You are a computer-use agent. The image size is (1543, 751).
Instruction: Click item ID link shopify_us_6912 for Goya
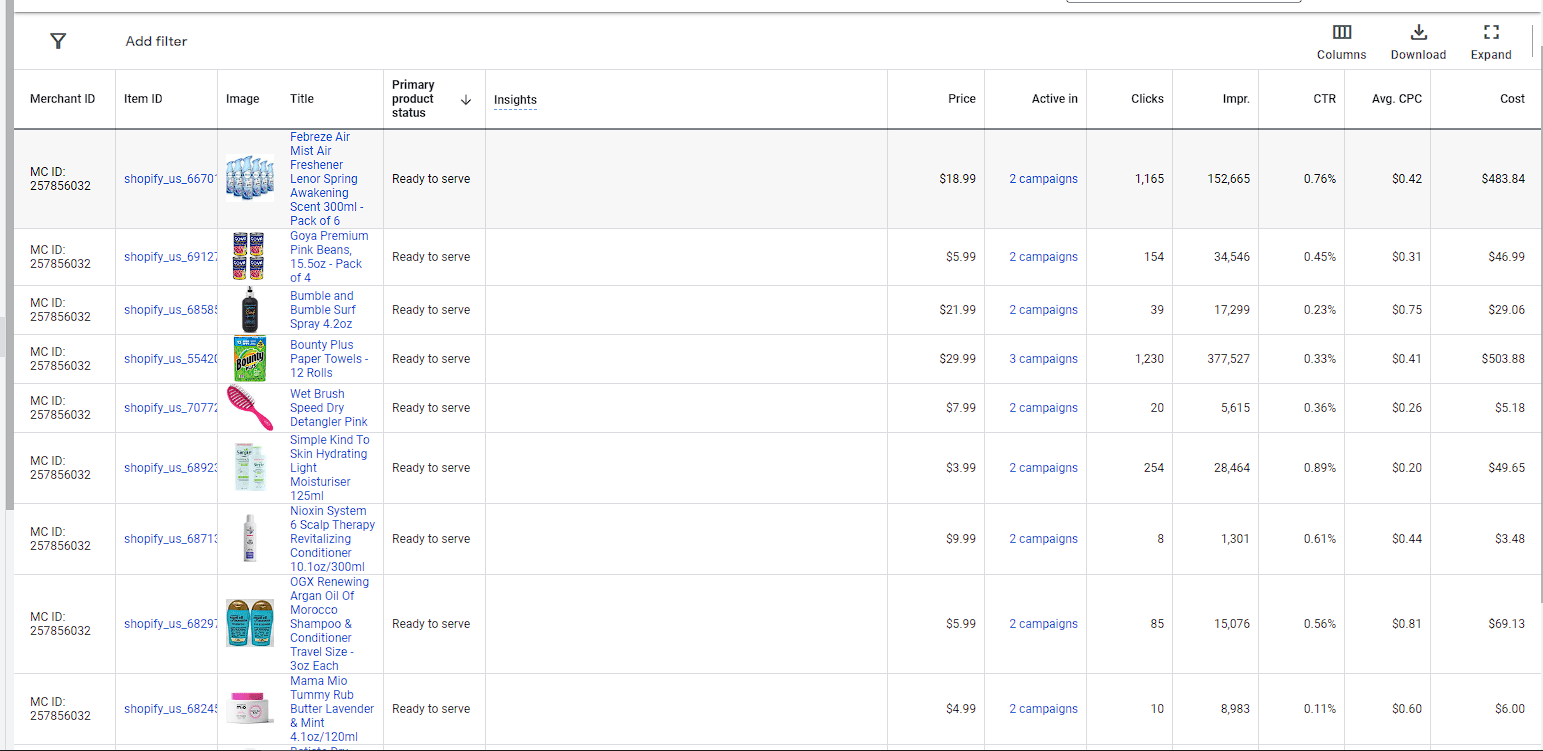coord(170,257)
